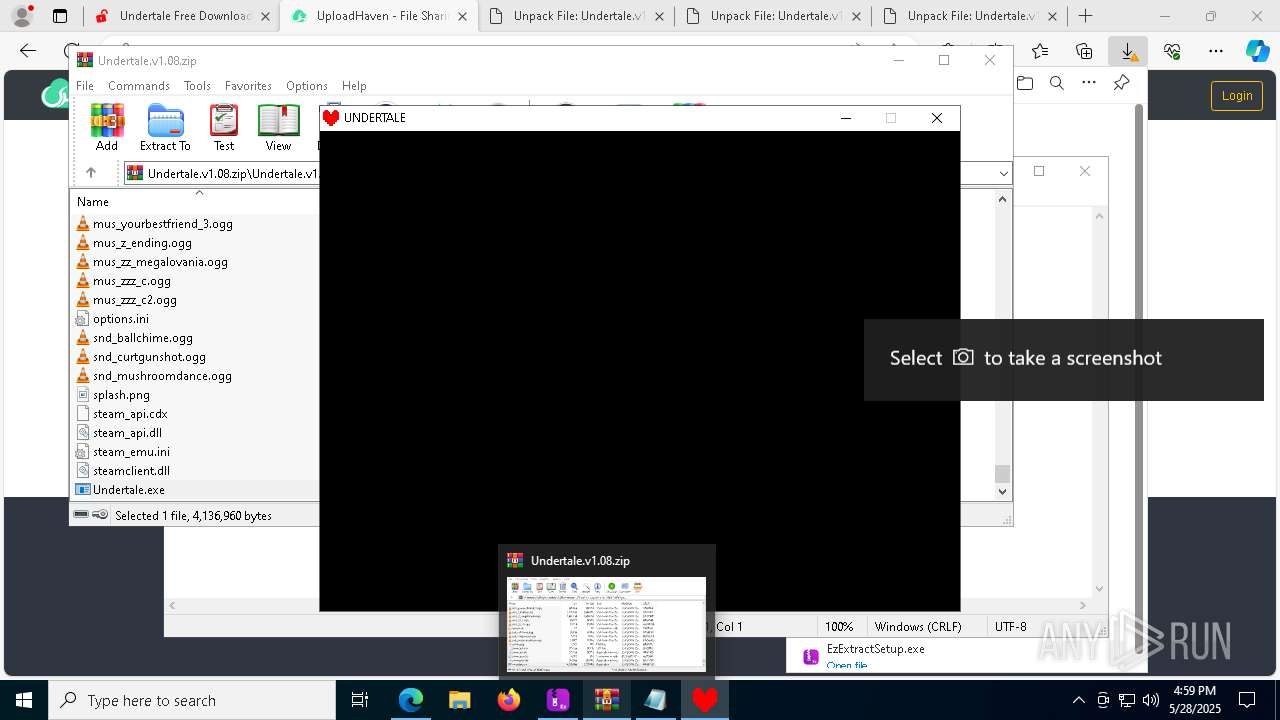The height and width of the screenshot is (720, 1280).
Task: Open the Tools menu
Action: pos(197,86)
